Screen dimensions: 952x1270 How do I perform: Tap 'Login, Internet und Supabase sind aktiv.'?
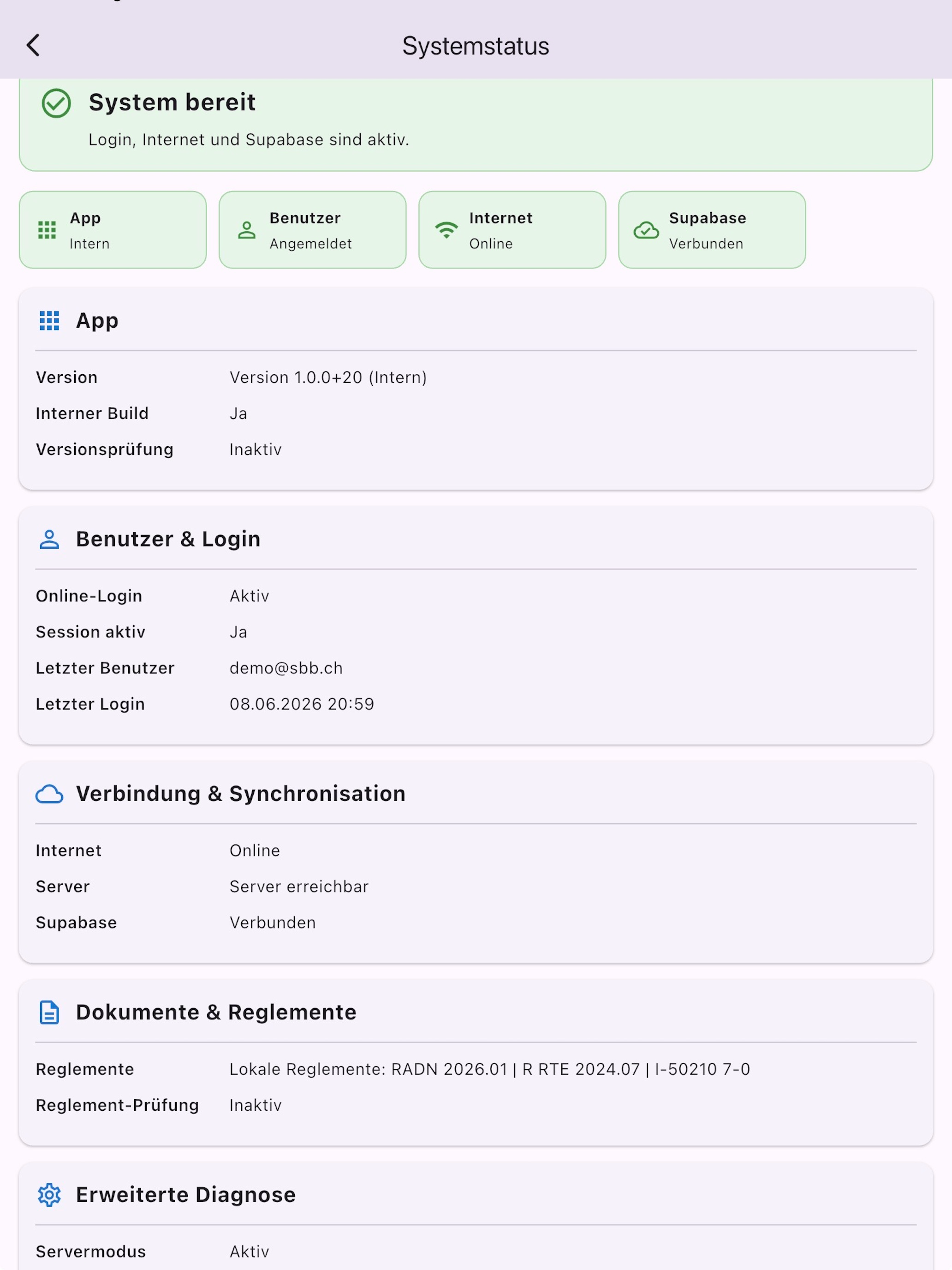(x=249, y=139)
